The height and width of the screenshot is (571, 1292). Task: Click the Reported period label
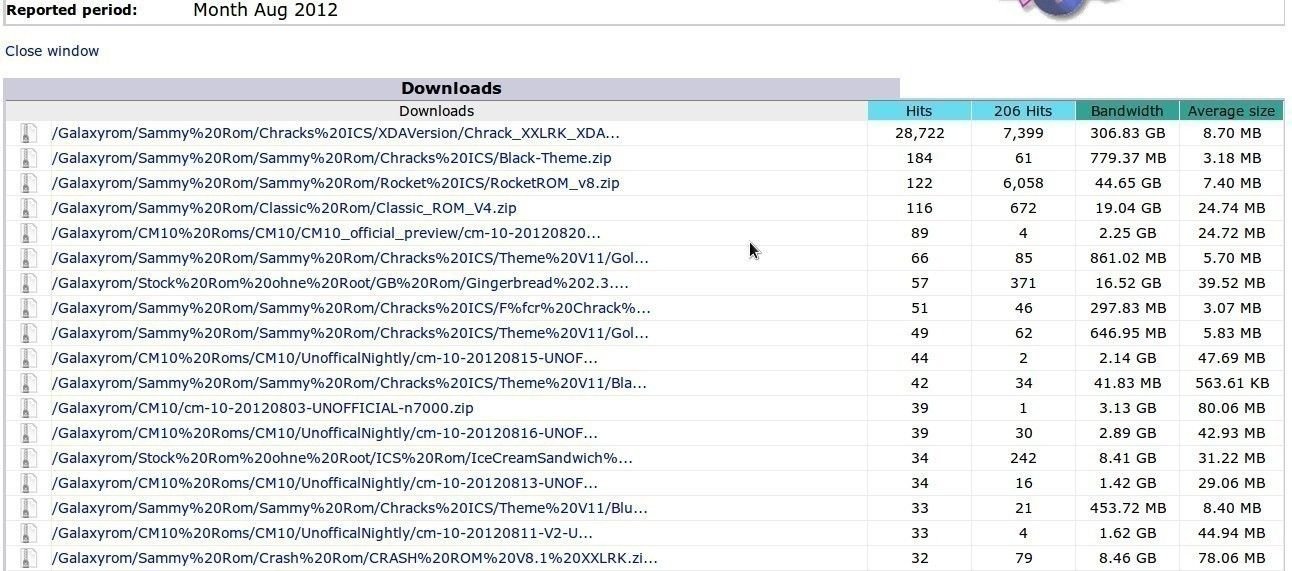click(72, 10)
